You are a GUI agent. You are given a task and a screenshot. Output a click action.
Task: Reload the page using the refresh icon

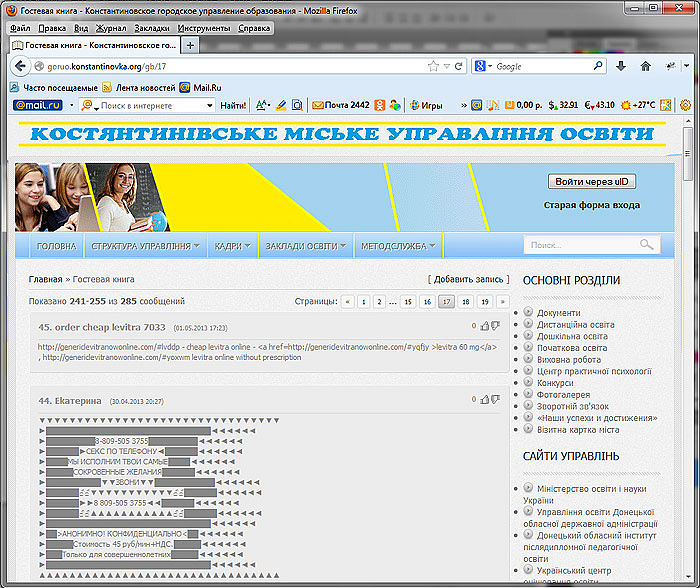tap(458, 66)
